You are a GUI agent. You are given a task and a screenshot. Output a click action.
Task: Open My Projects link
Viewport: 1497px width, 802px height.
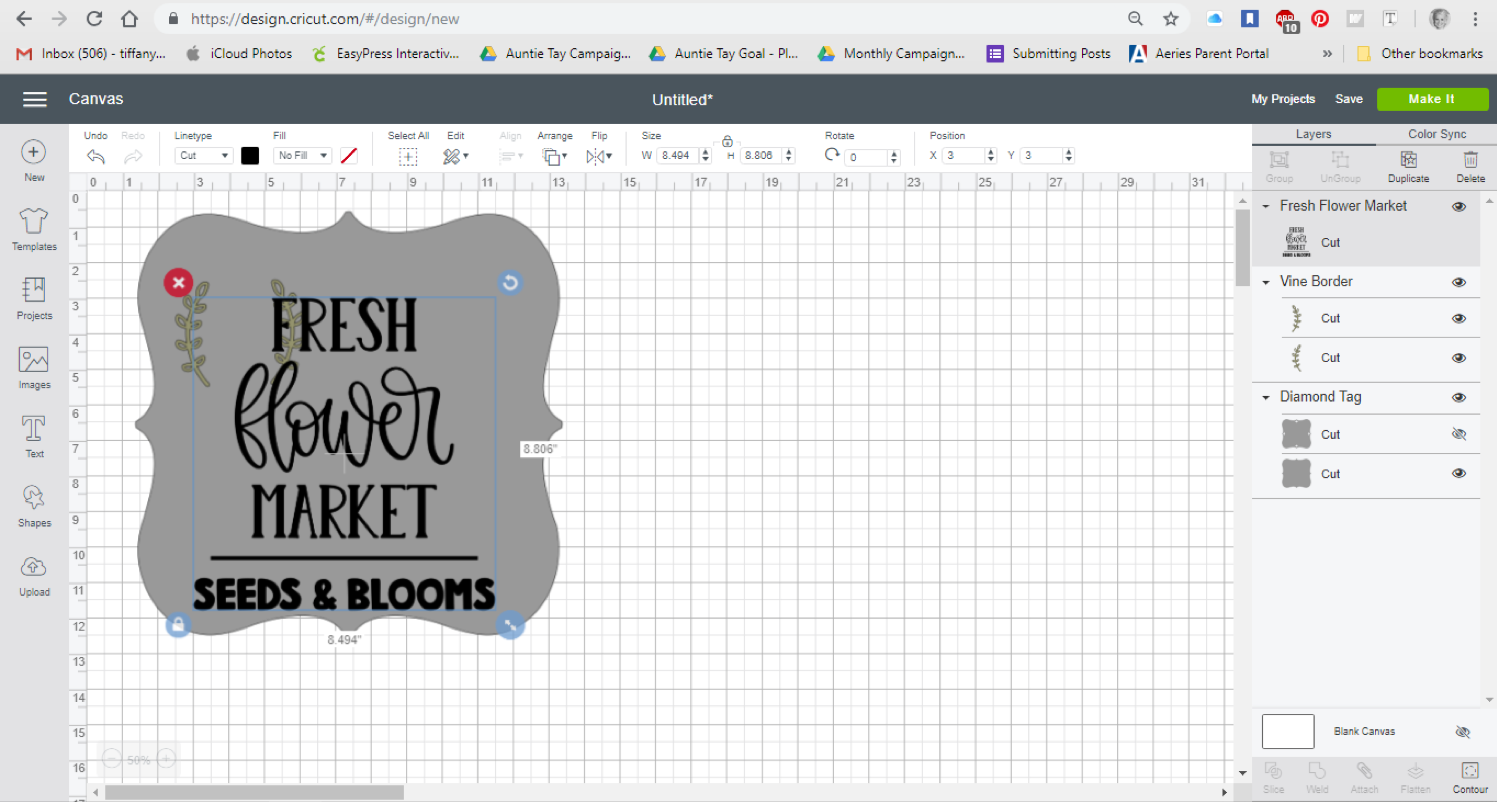coord(1283,99)
